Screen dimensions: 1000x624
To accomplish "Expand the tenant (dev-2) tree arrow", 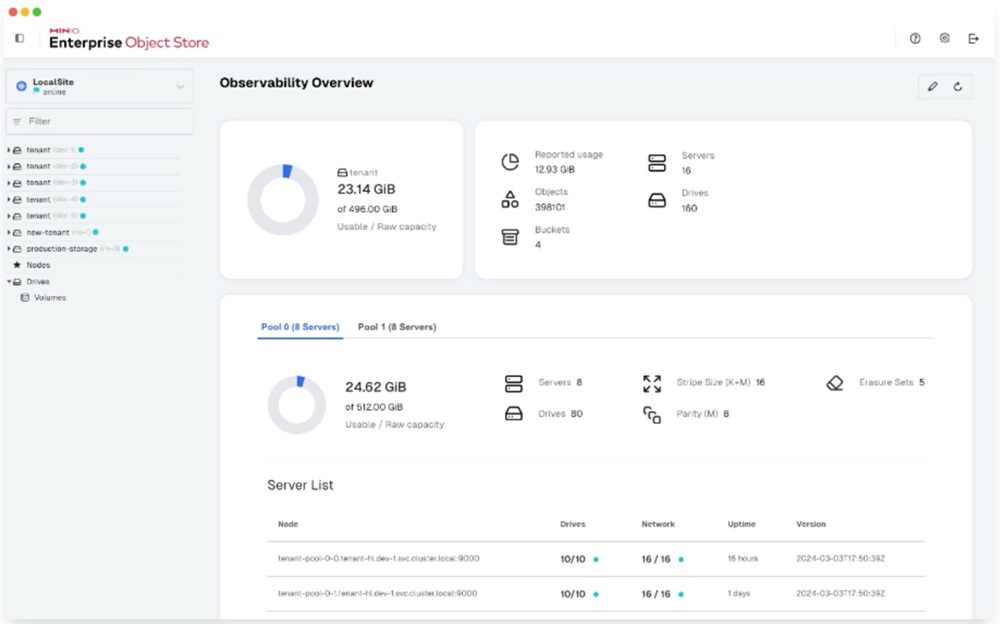I will click(9, 167).
